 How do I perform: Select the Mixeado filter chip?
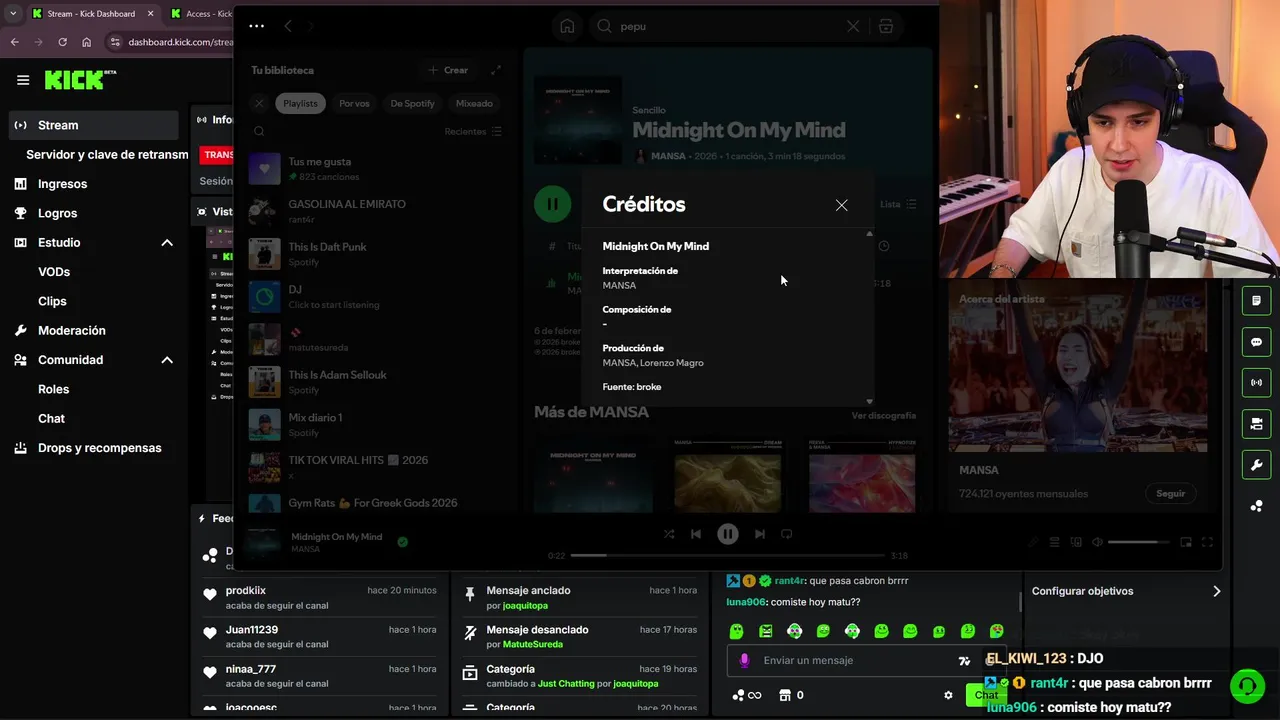pos(474,103)
